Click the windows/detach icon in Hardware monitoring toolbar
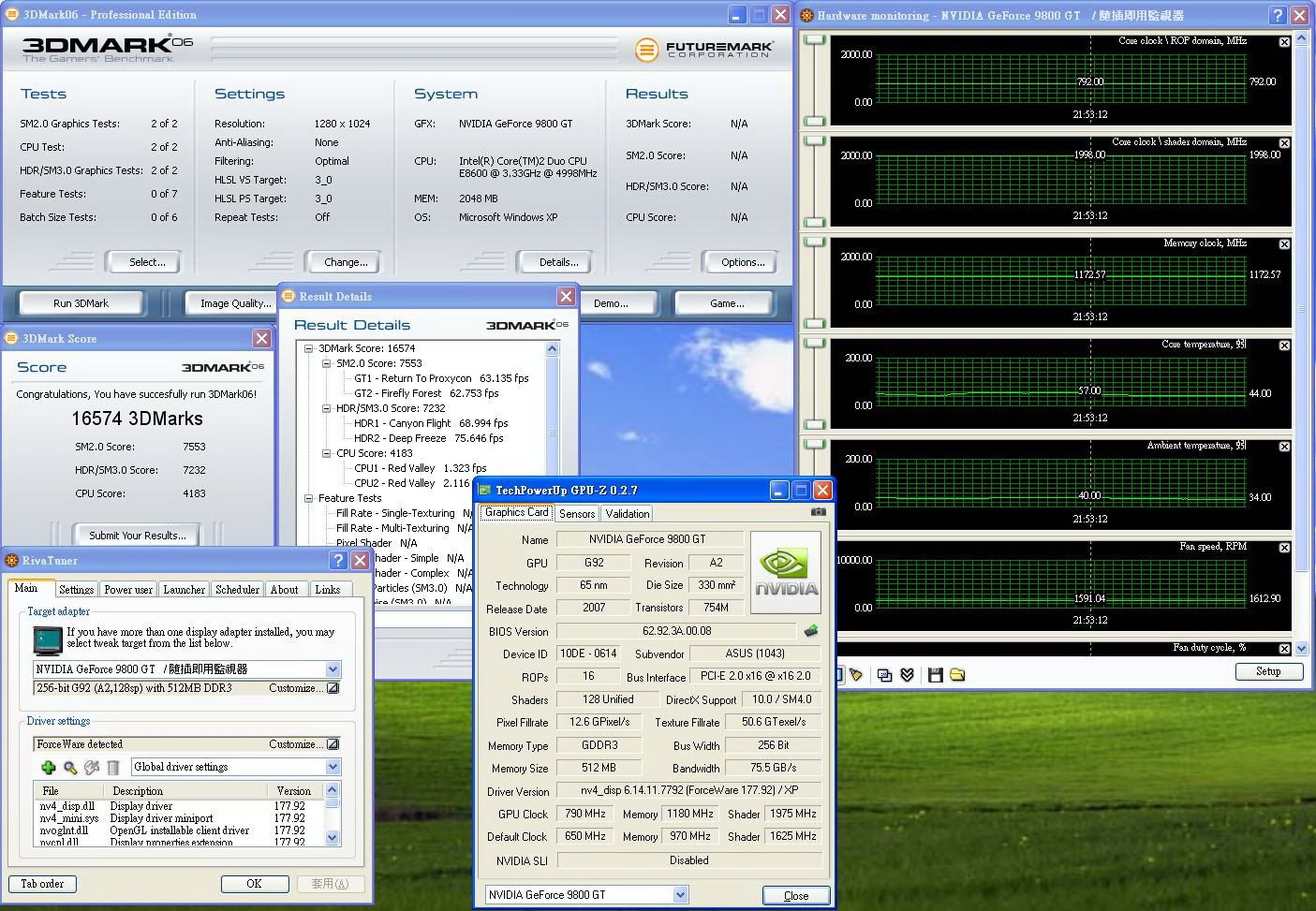1316x911 pixels. (884, 675)
